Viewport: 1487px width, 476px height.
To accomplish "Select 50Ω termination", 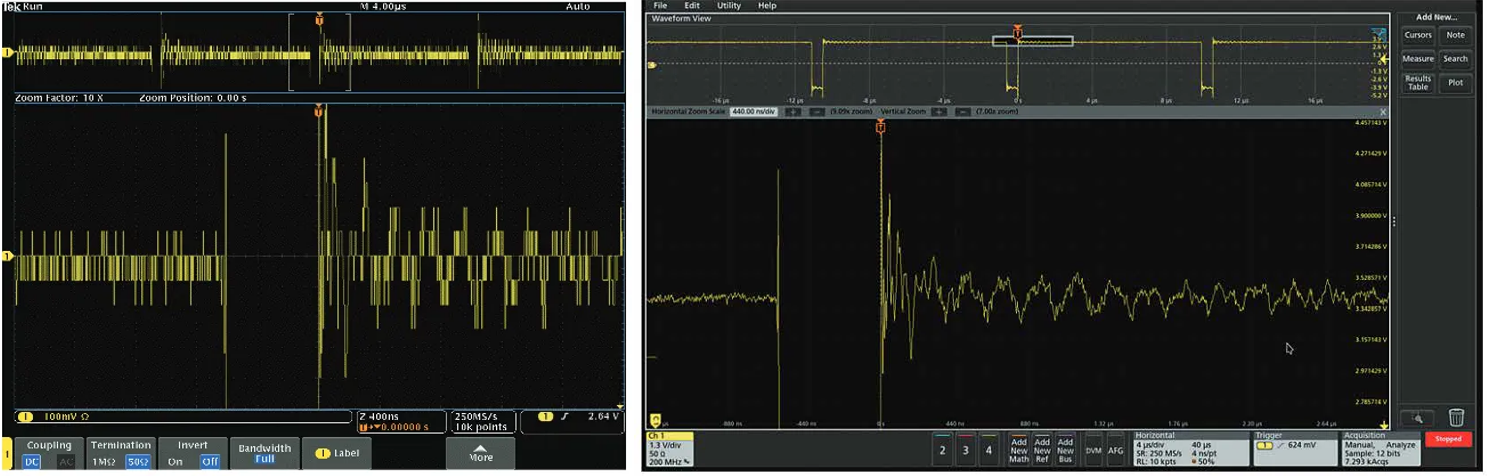I will pyautogui.click(x=137, y=461).
